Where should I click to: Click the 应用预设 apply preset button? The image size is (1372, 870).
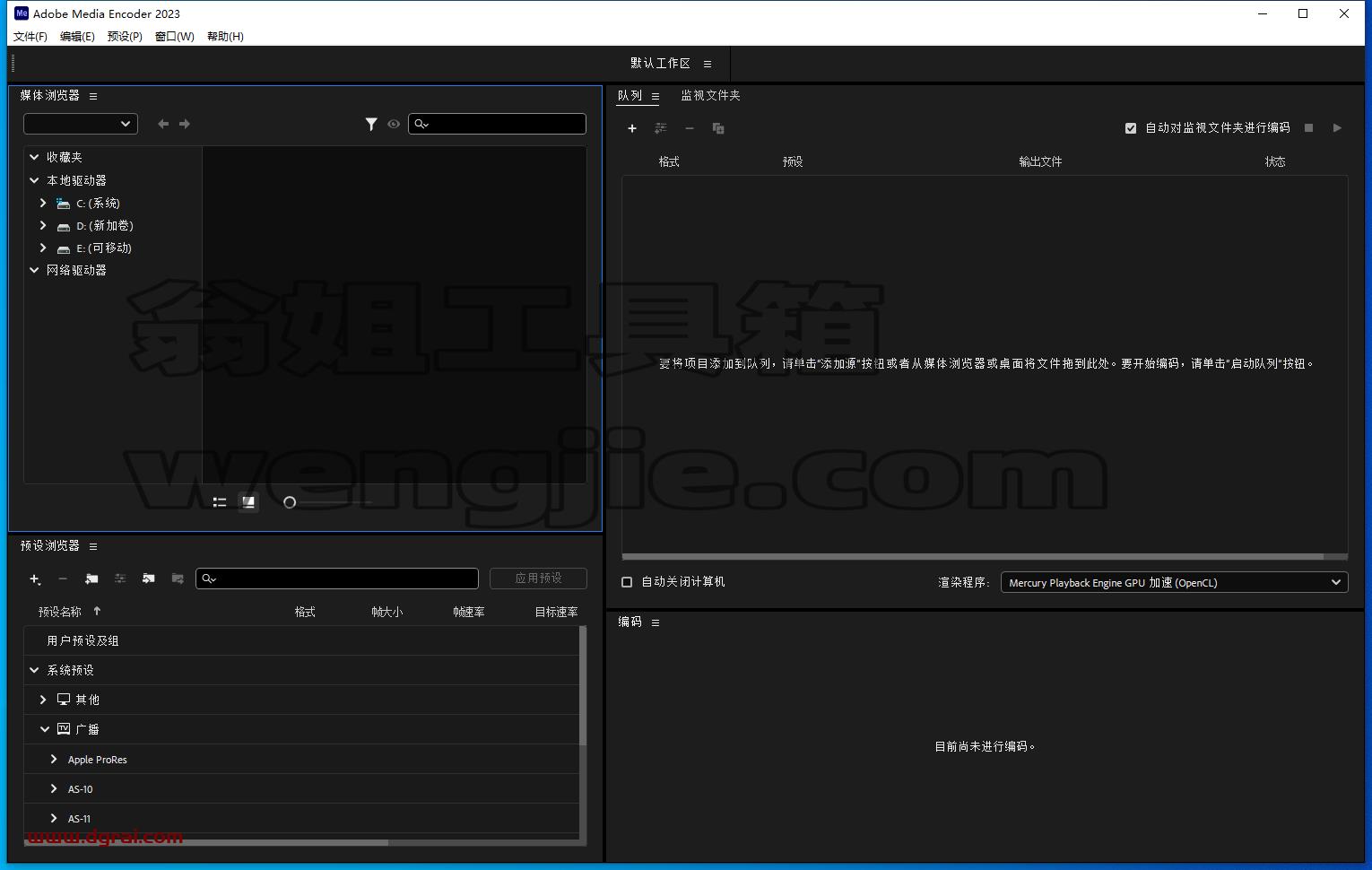click(538, 579)
